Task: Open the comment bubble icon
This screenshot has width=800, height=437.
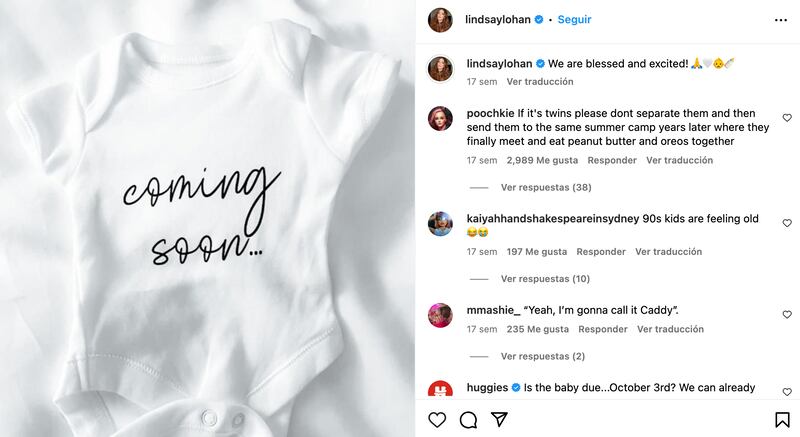Action: [x=468, y=419]
